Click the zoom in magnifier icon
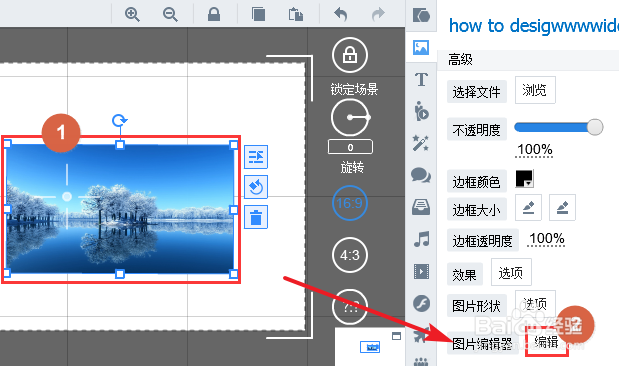Image resolution: width=619 pixels, height=367 pixels. tap(132, 15)
